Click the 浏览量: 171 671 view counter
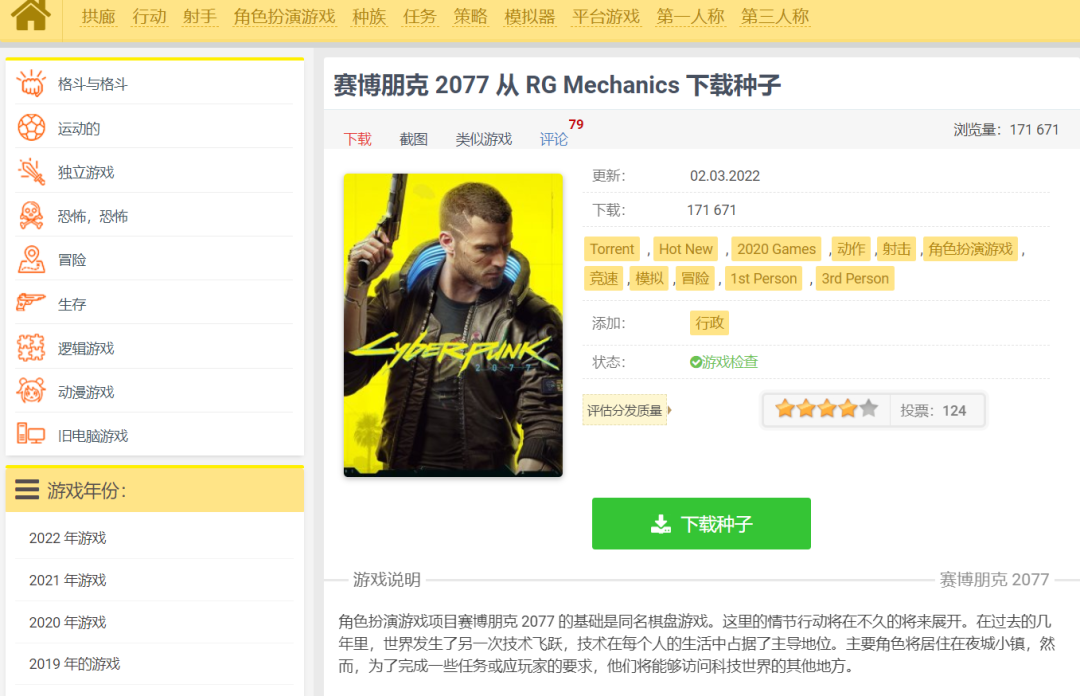Screen dimensions: 1080x696 coord(1006,130)
